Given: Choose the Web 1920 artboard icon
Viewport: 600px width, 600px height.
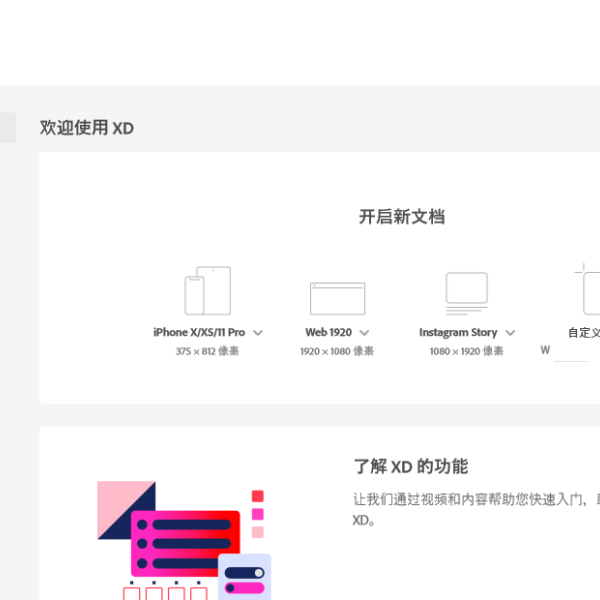Looking at the screenshot, I should [337, 298].
